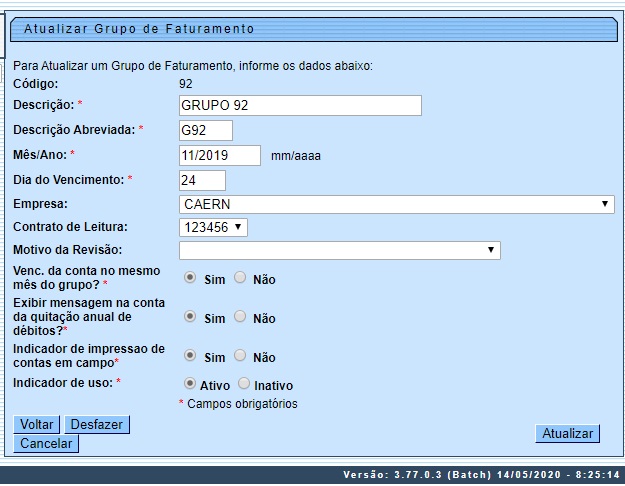Set Indicador de uso to Ativo
The width and height of the screenshot is (625, 486).
coord(190,384)
